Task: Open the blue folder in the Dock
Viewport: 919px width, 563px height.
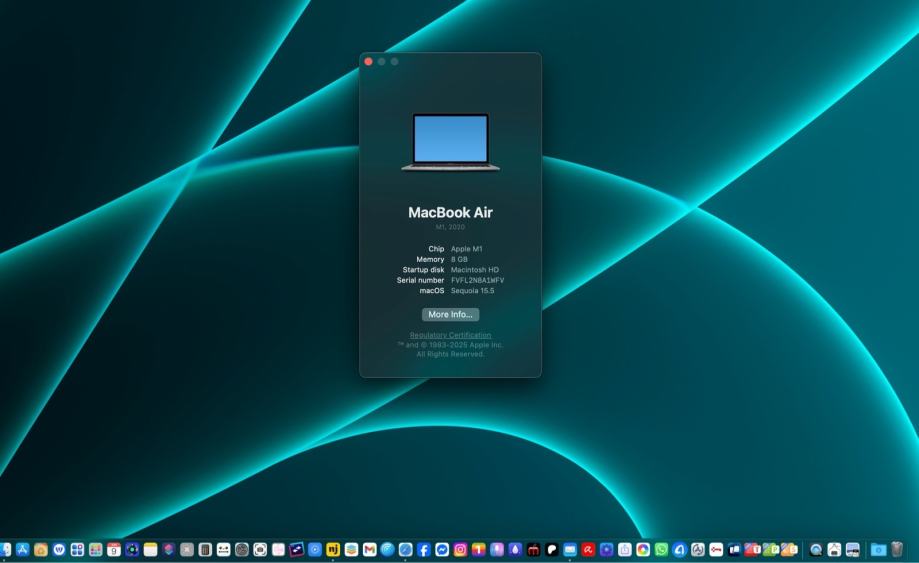Action: pyautogui.click(x=878, y=550)
